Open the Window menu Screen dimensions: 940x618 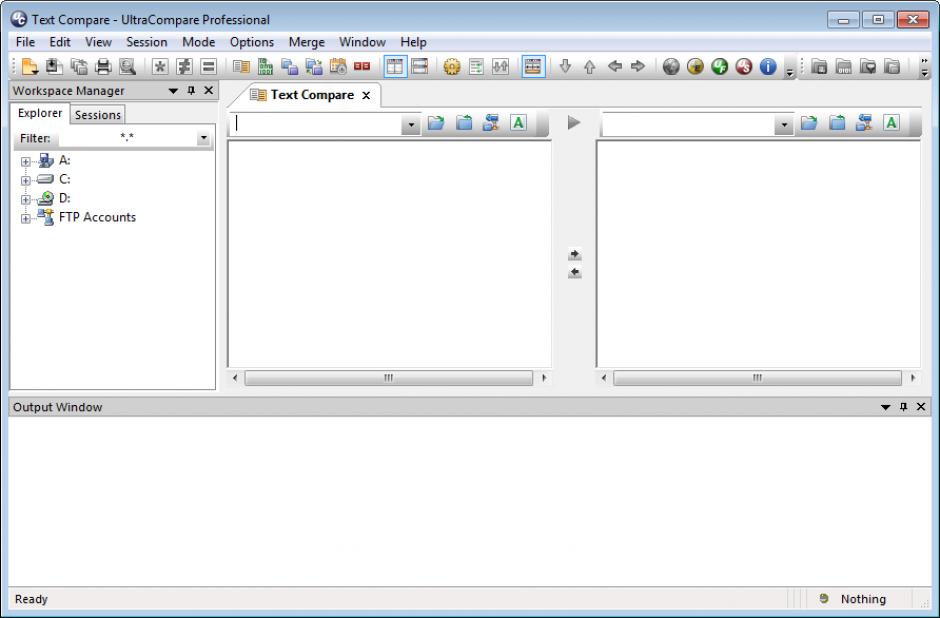[x=362, y=42]
